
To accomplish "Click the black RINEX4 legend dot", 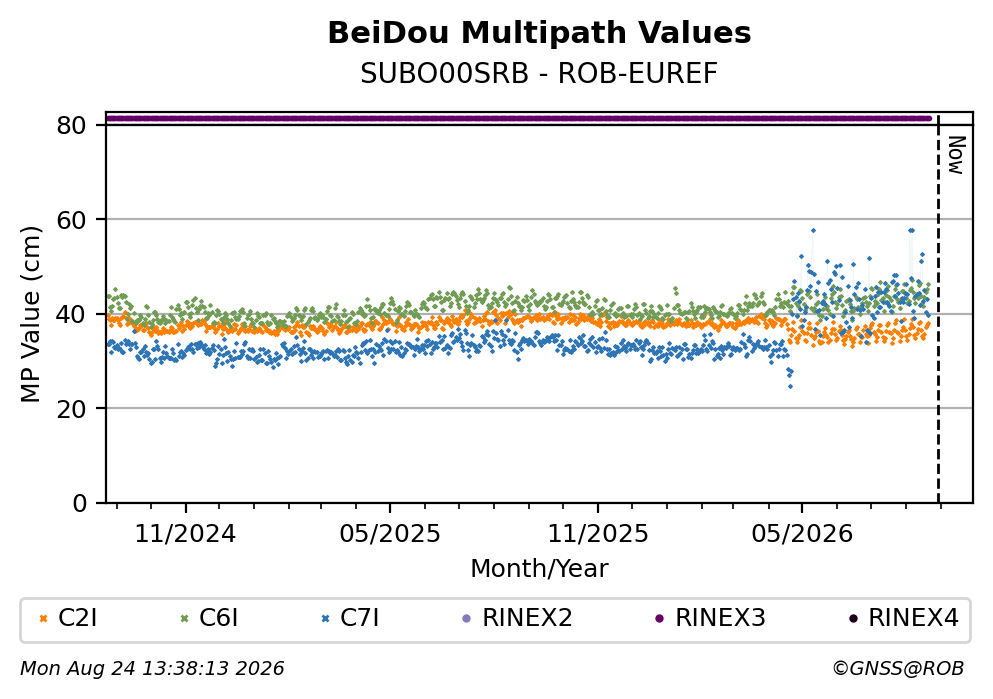I will click(x=853, y=619).
